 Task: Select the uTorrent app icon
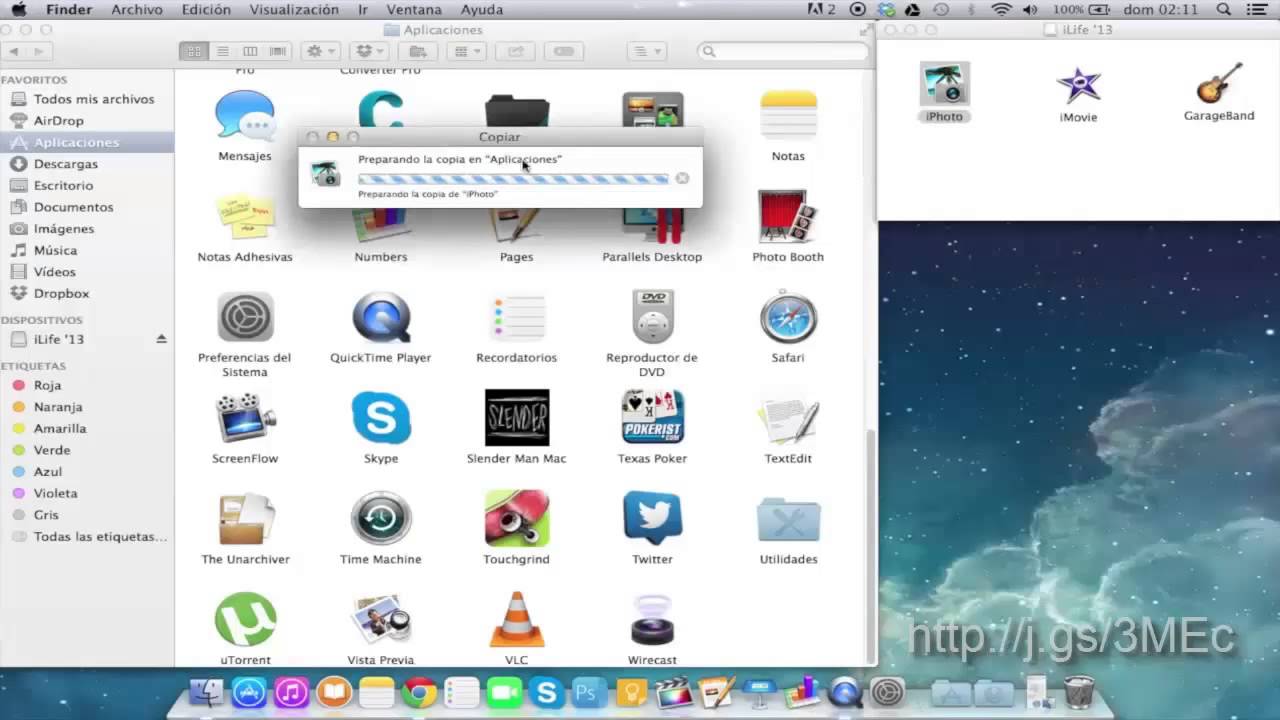click(x=245, y=620)
